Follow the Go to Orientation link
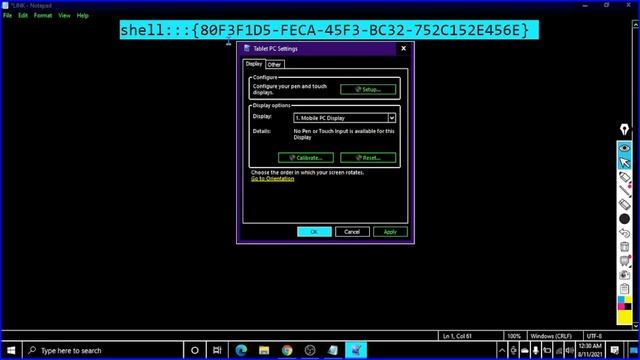Image resolution: width=640 pixels, height=360 pixels. pyautogui.click(x=272, y=179)
